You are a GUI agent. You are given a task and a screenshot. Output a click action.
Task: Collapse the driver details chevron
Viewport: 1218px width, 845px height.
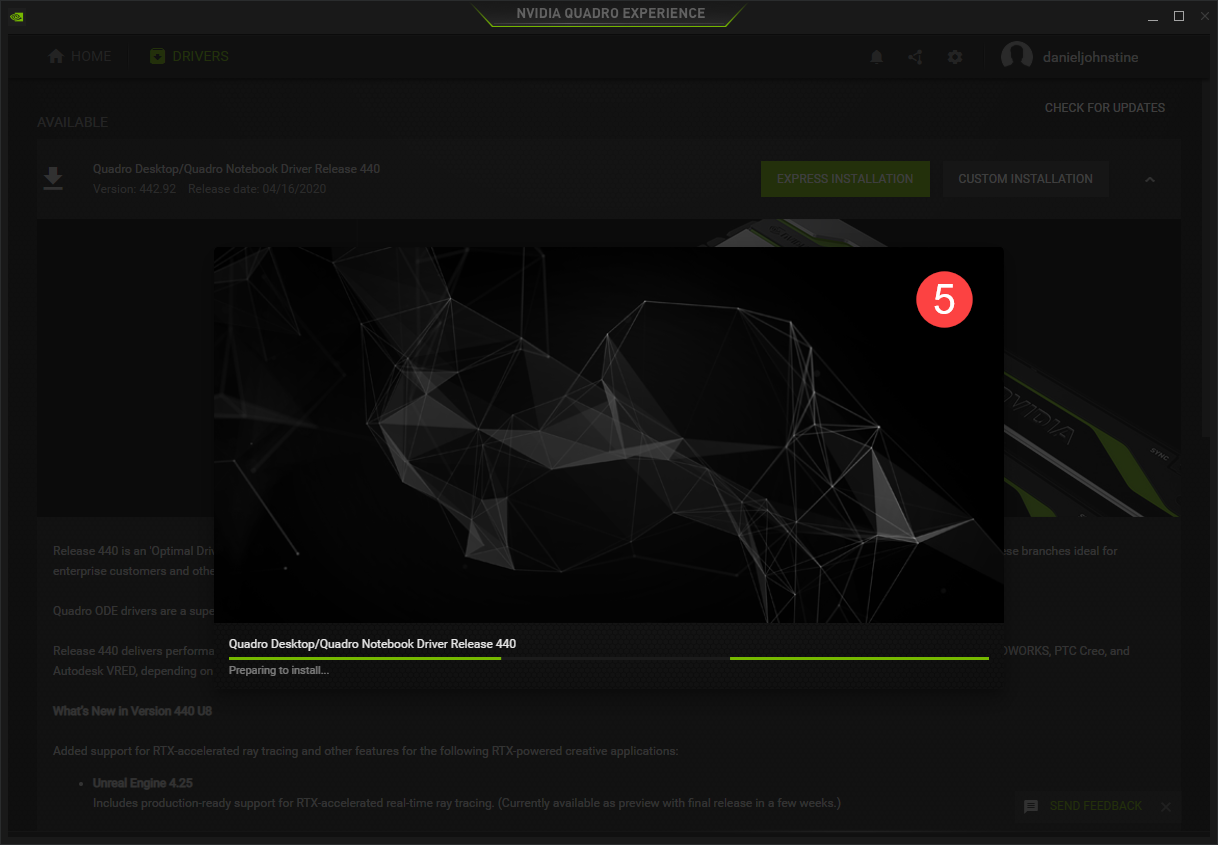click(x=1150, y=179)
